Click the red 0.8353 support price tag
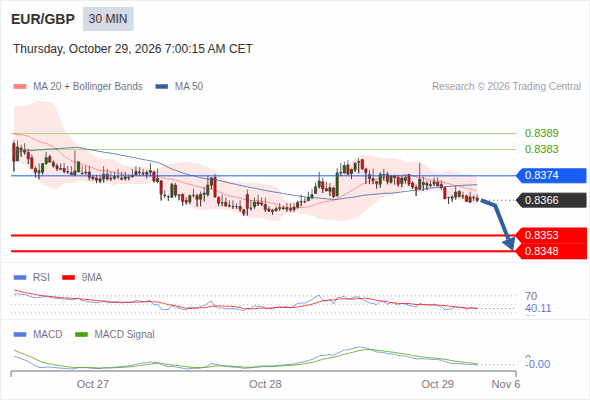Screen dimensions: 590x400 (x=551, y=235)
